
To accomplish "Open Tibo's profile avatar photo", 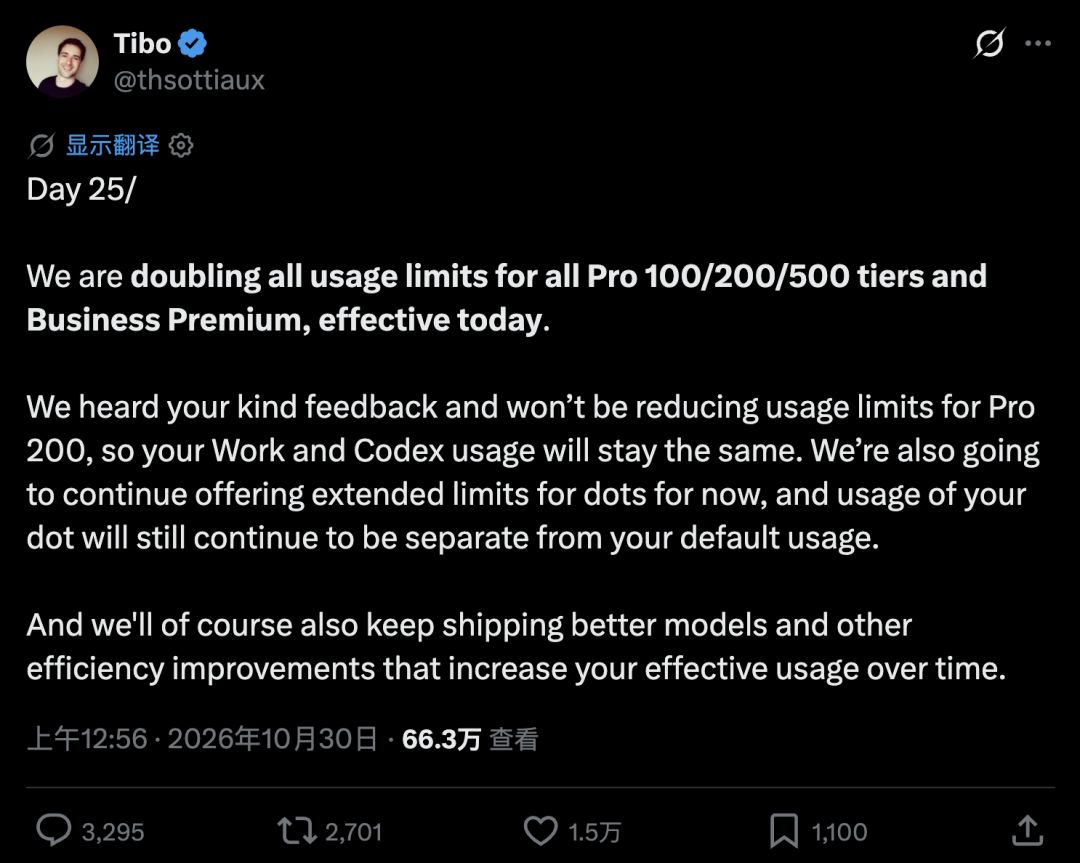I will [x=62, y=61].
